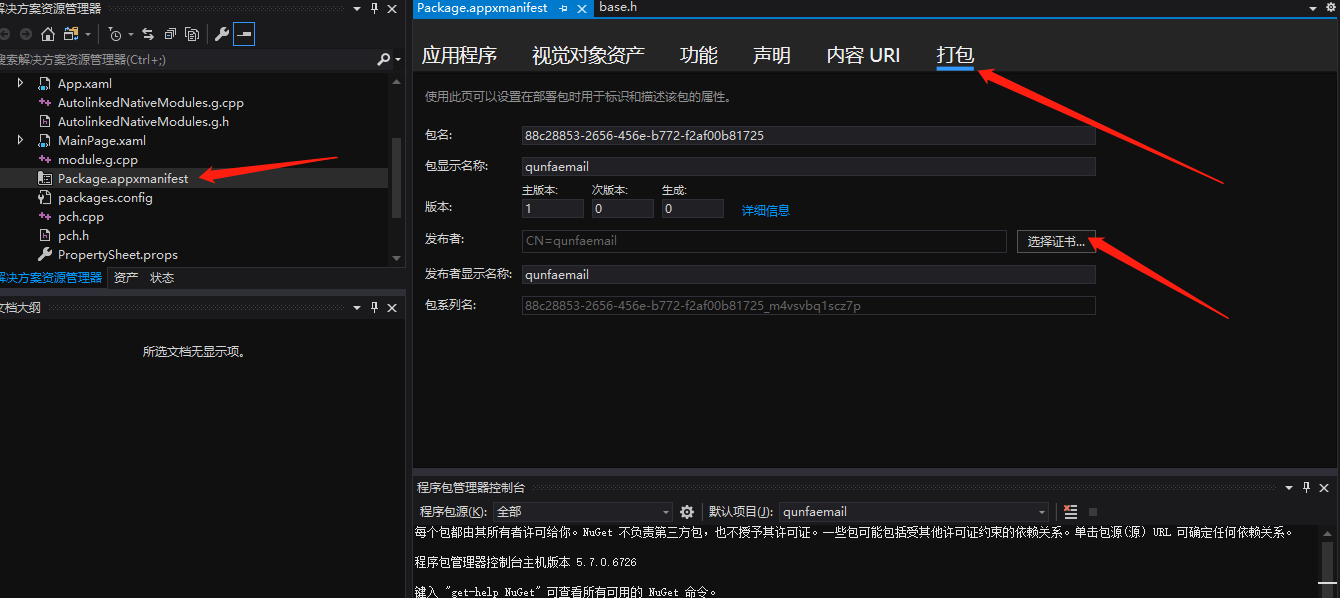Open the 声明 tab in manifest editor
Screen dimensions: 1340x598
pos(771,55)
